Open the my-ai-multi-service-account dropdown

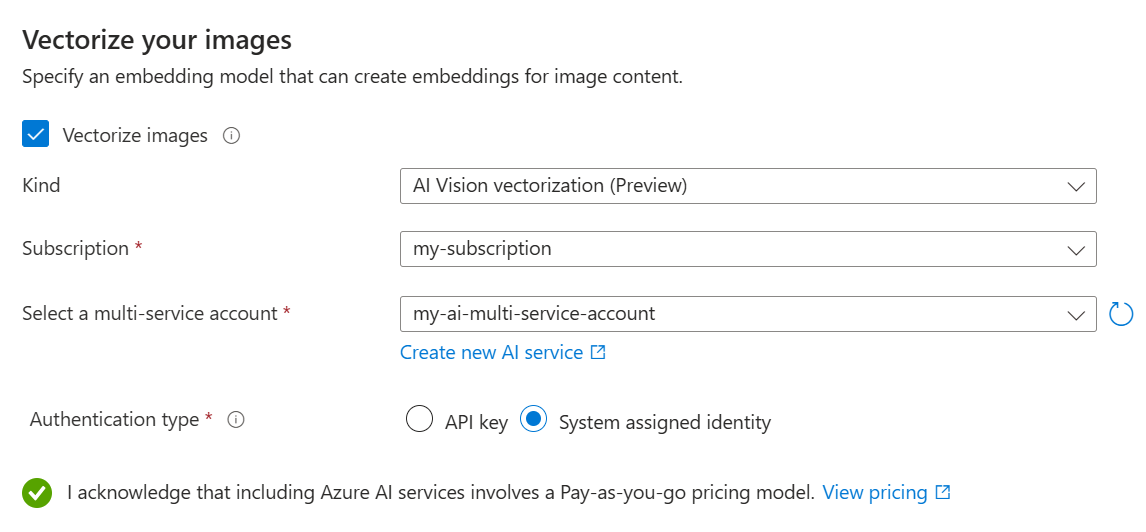[740, 314]
